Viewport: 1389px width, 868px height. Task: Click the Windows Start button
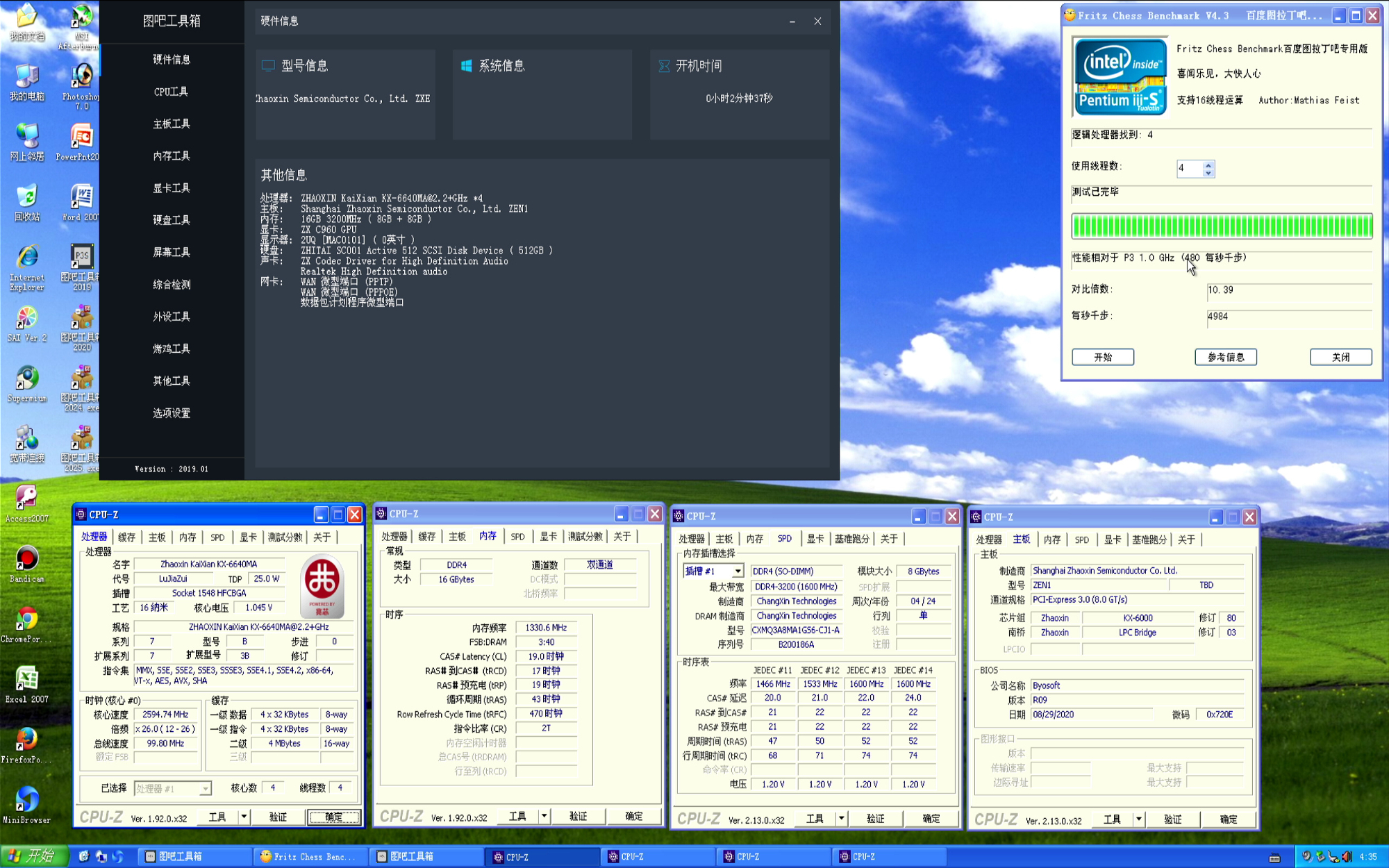click(x=34, y=856)
